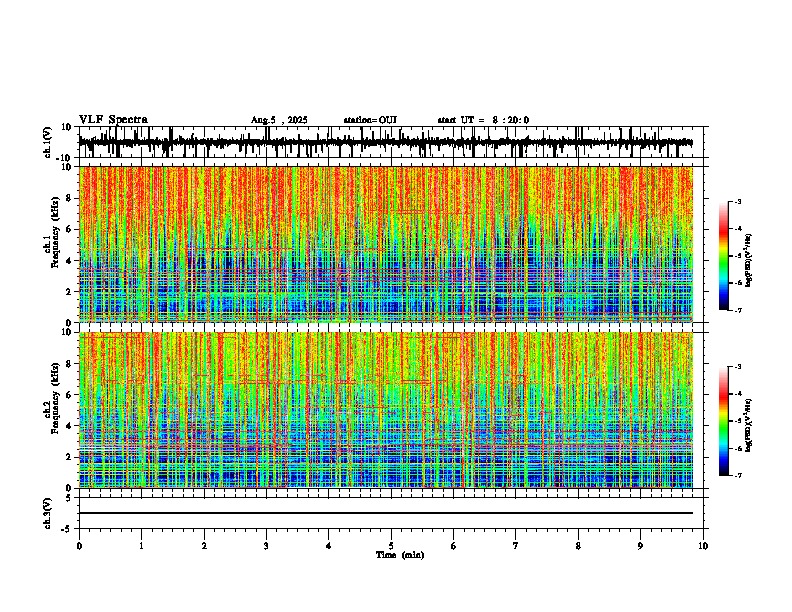The image size is (792, 612).
Task: Click the "ch.3(V)" axis label
Action: (x=47, y=513)
